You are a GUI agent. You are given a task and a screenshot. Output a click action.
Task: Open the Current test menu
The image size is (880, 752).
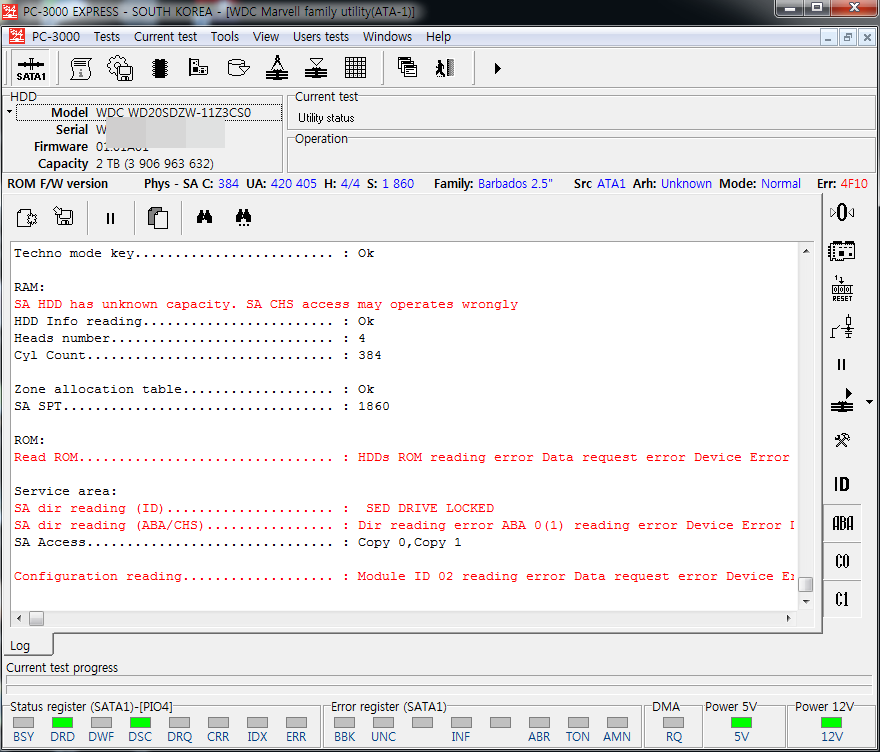[166, 37]
